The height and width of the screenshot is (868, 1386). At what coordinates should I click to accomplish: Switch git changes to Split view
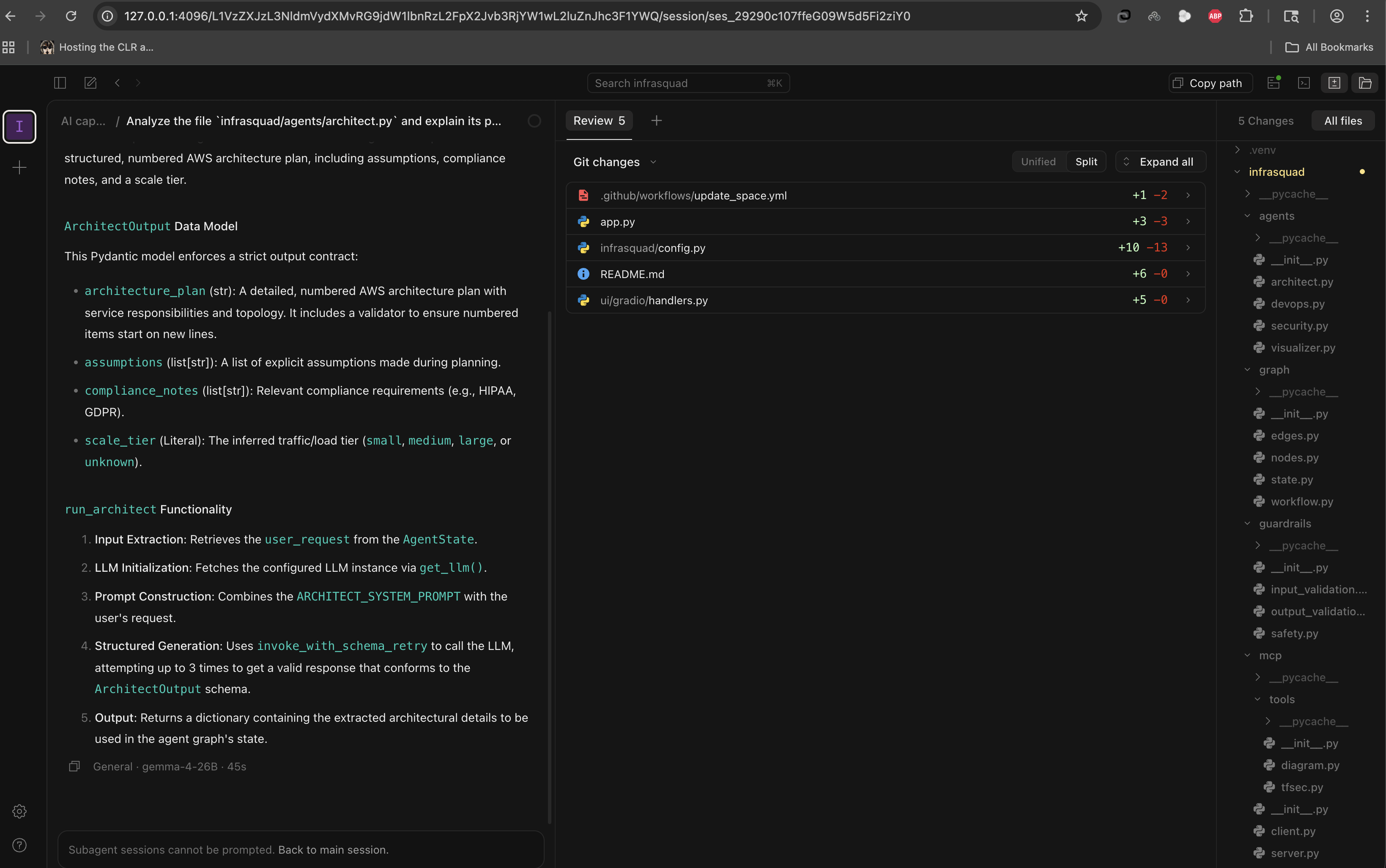pos(1086,161)
